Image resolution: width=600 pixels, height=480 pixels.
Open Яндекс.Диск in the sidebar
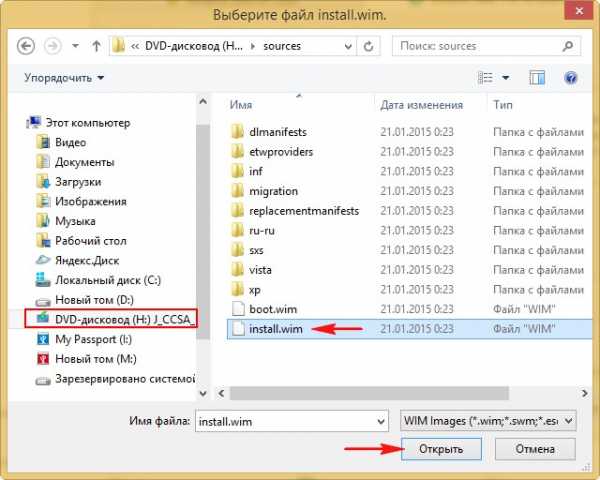pos(77,260)
